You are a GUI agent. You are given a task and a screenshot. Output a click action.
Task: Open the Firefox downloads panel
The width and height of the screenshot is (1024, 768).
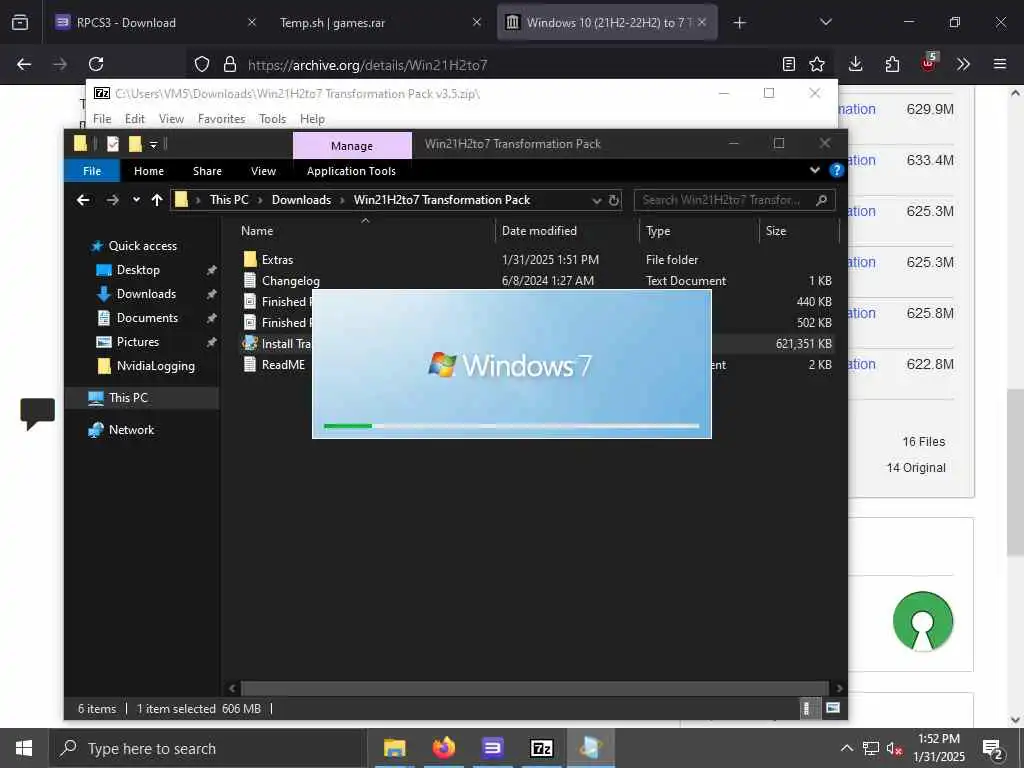pos(856,64)
